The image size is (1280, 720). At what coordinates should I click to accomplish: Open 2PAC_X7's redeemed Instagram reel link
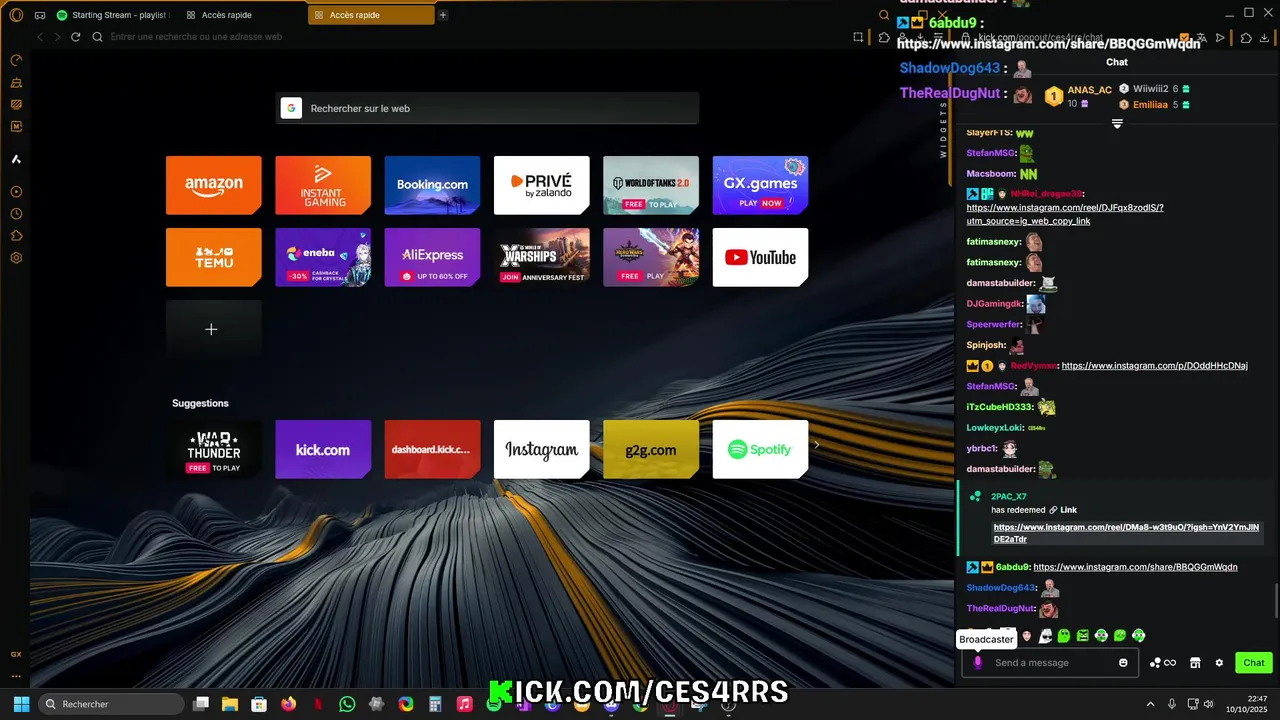click(1126, 533)
